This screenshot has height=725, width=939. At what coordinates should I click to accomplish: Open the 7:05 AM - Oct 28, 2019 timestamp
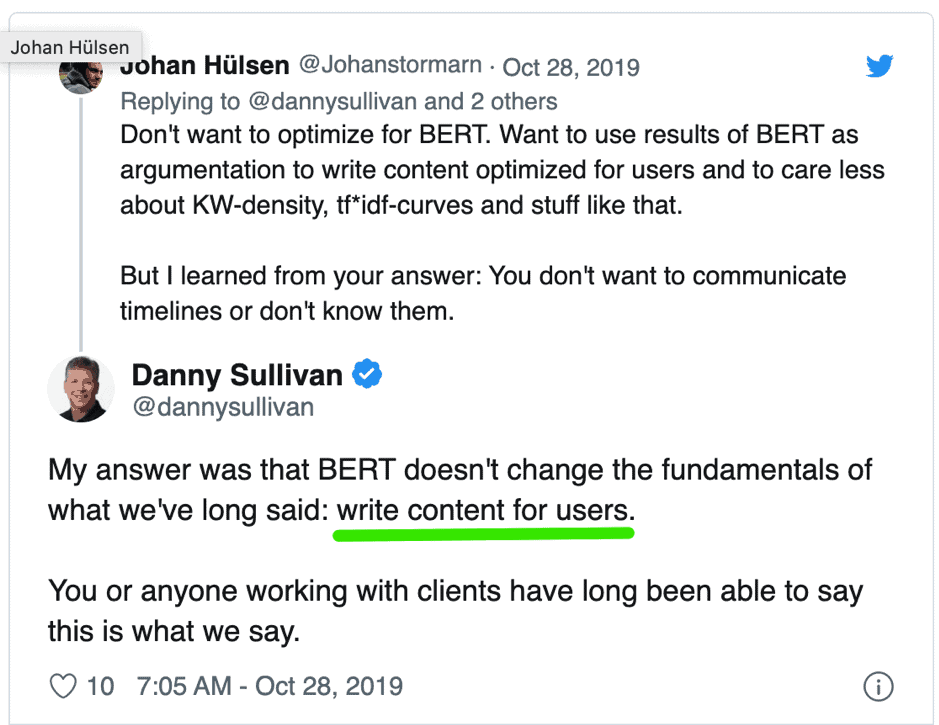coord(270,686)
